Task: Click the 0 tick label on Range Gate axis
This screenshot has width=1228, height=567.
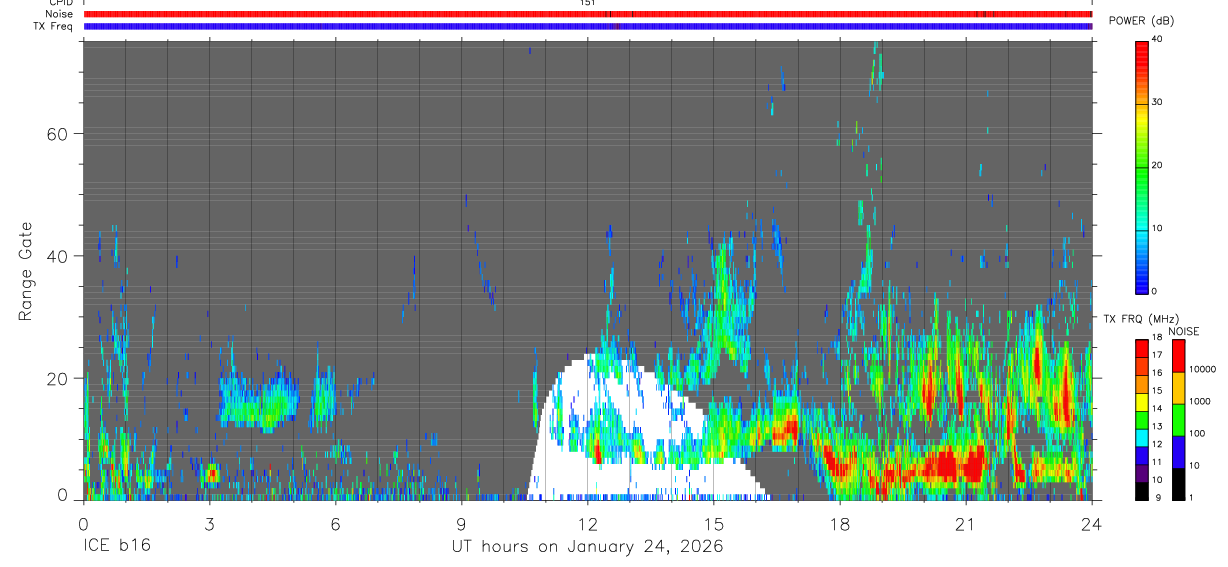Action: 64,495
